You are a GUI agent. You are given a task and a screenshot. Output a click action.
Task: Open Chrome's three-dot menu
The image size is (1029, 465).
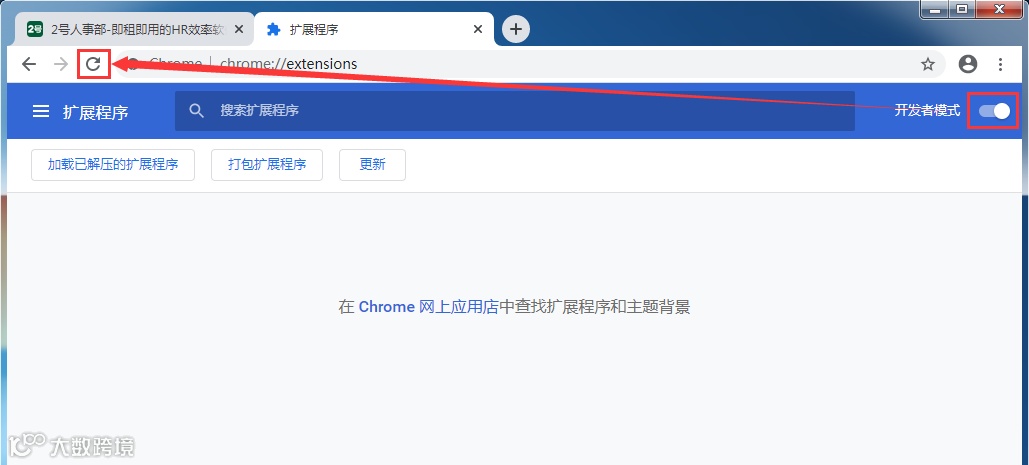click(x=1000, y=64)
